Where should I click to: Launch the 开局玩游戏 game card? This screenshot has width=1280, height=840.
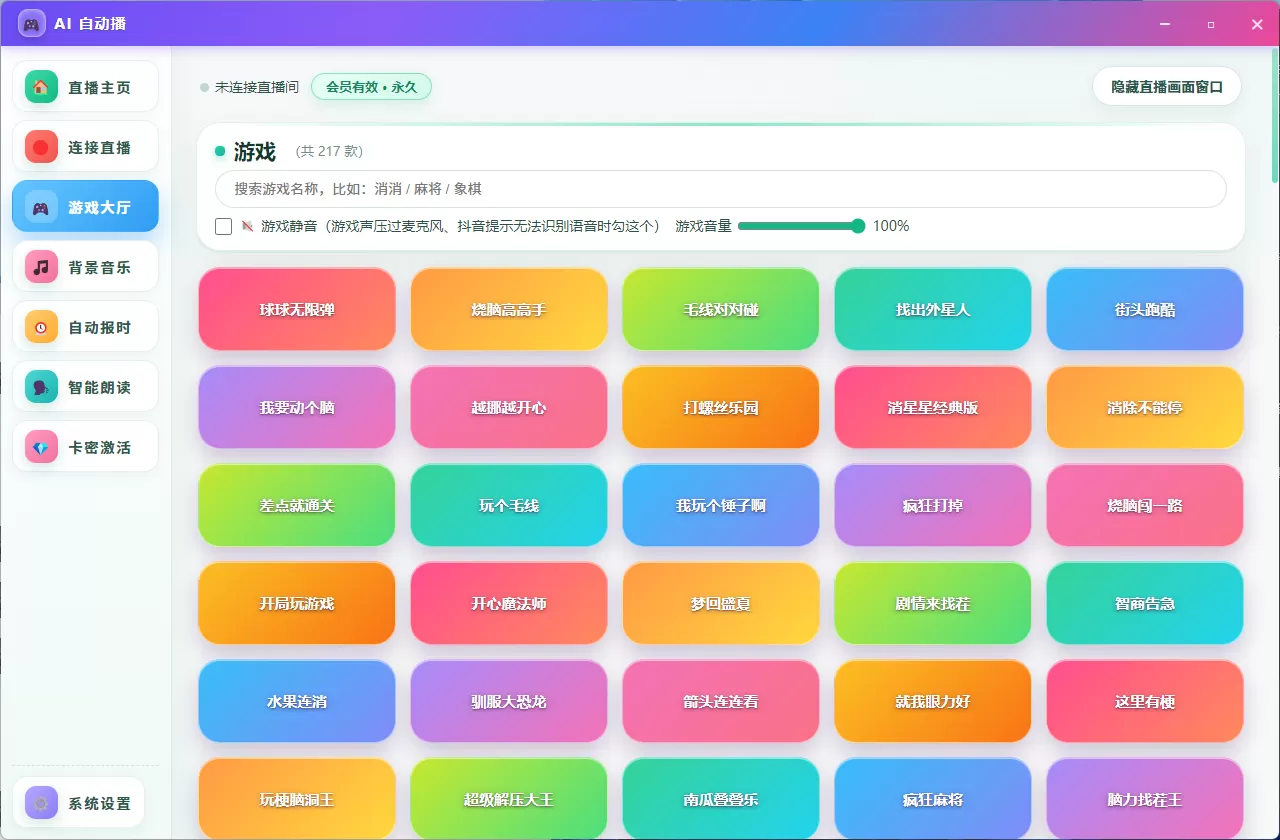point(297,603)
